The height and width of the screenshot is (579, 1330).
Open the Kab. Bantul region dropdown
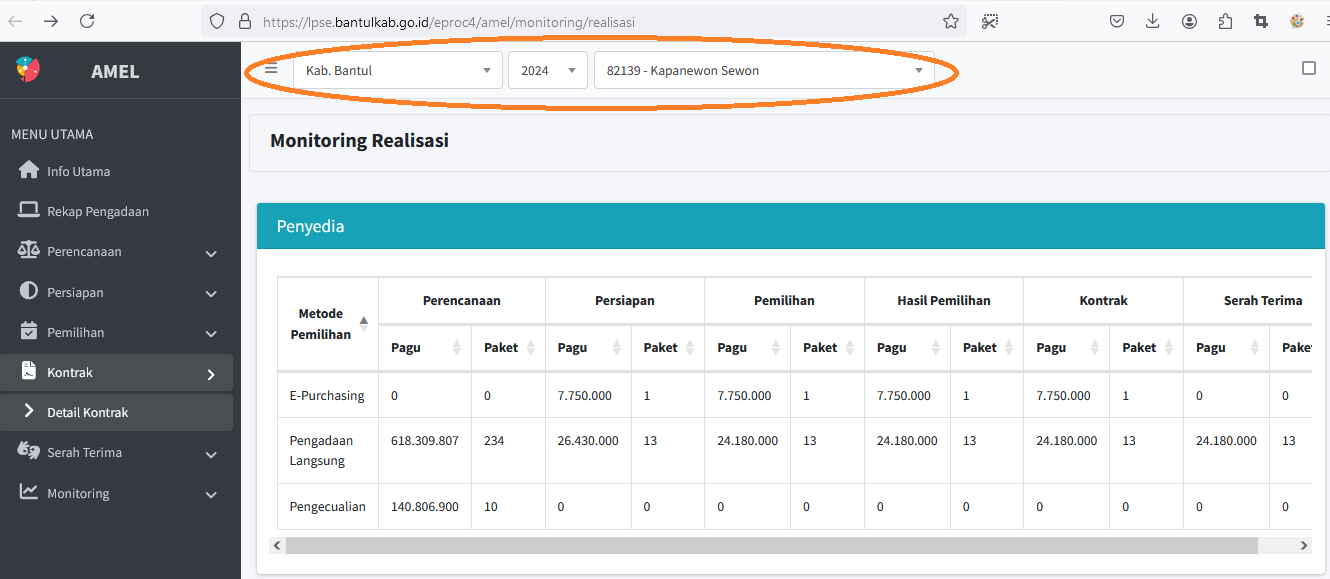[x=397, y=71]
